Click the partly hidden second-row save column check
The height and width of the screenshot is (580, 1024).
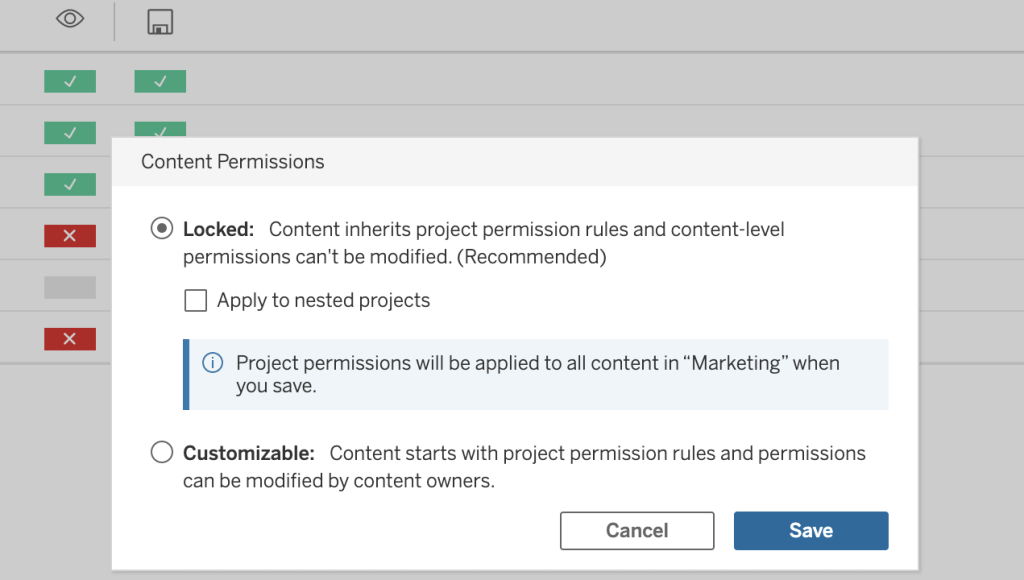160,129
